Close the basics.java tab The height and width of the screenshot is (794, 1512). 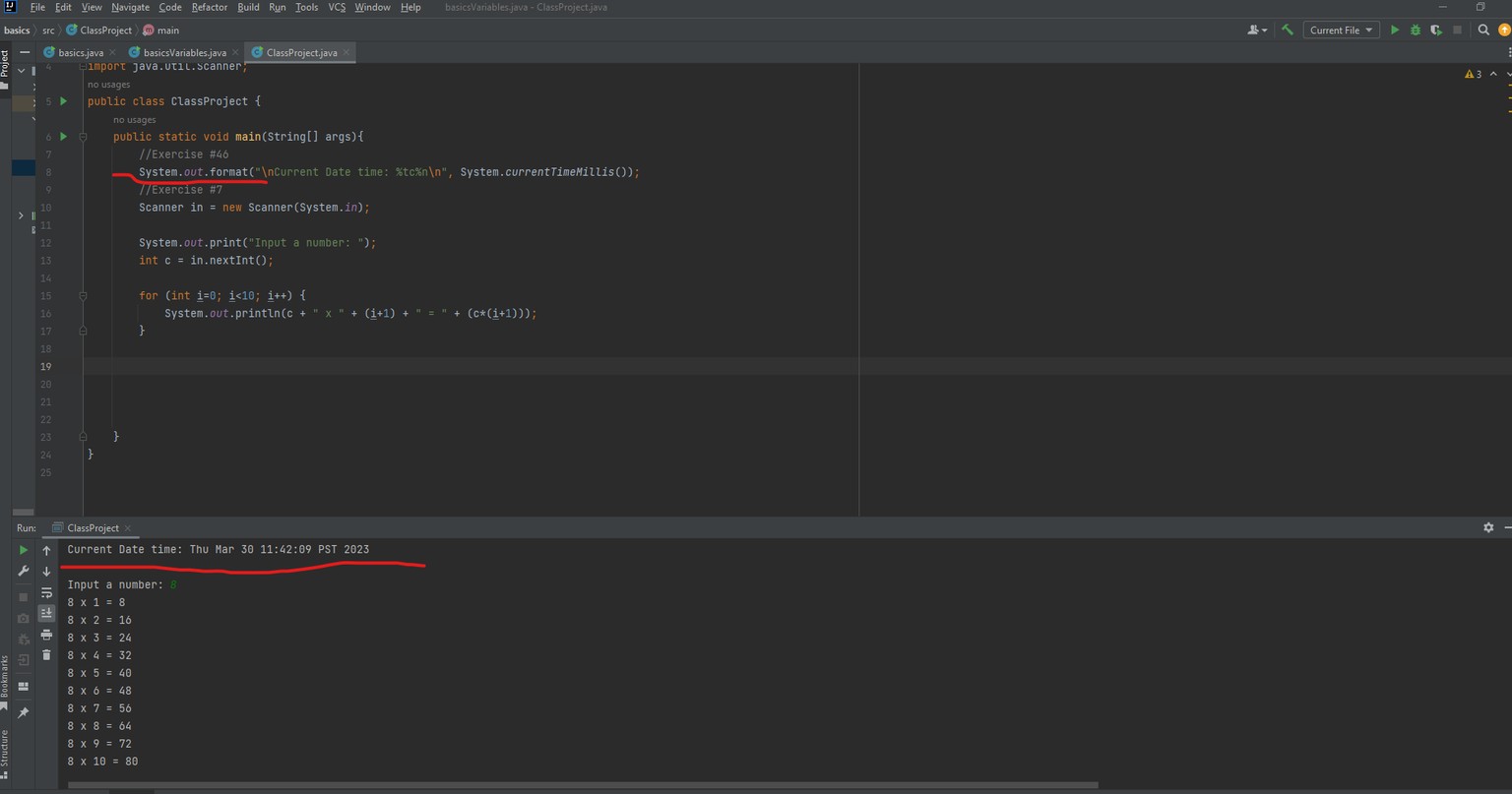[x=112, y=52]
